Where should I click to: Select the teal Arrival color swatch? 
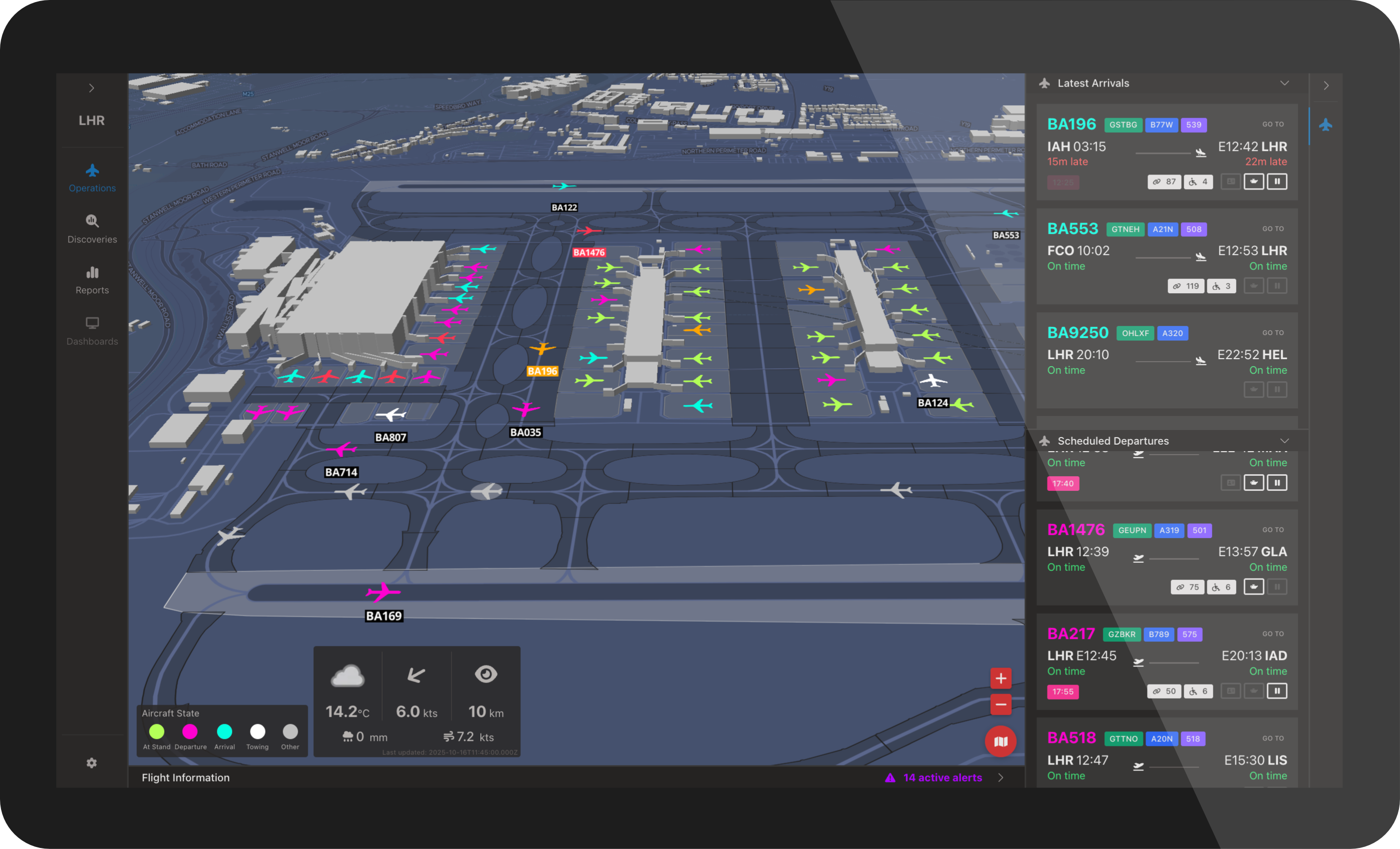224,732
